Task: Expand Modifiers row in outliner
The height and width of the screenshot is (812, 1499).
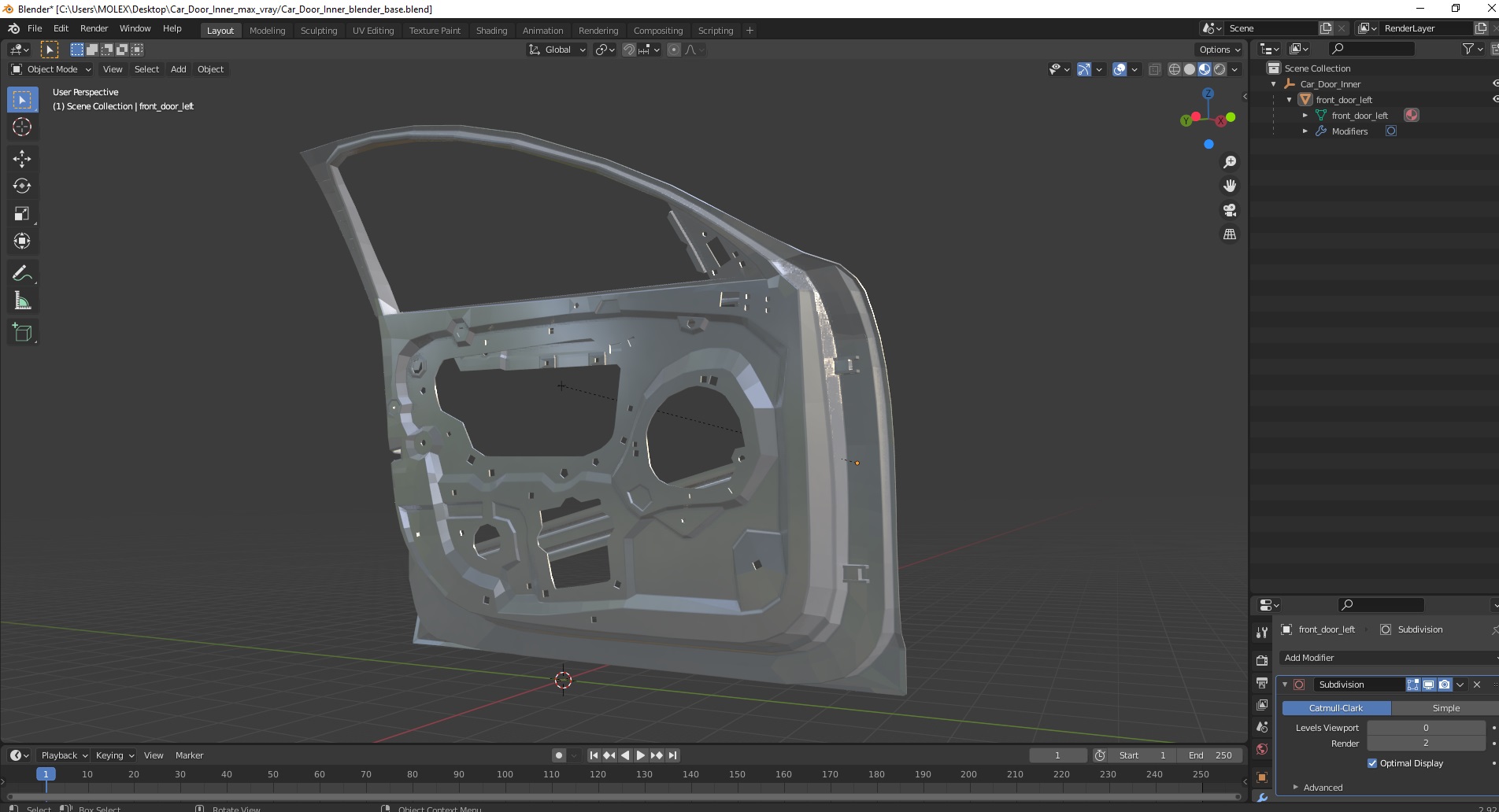Action: pyautogui.click(x=1305, y=131)
